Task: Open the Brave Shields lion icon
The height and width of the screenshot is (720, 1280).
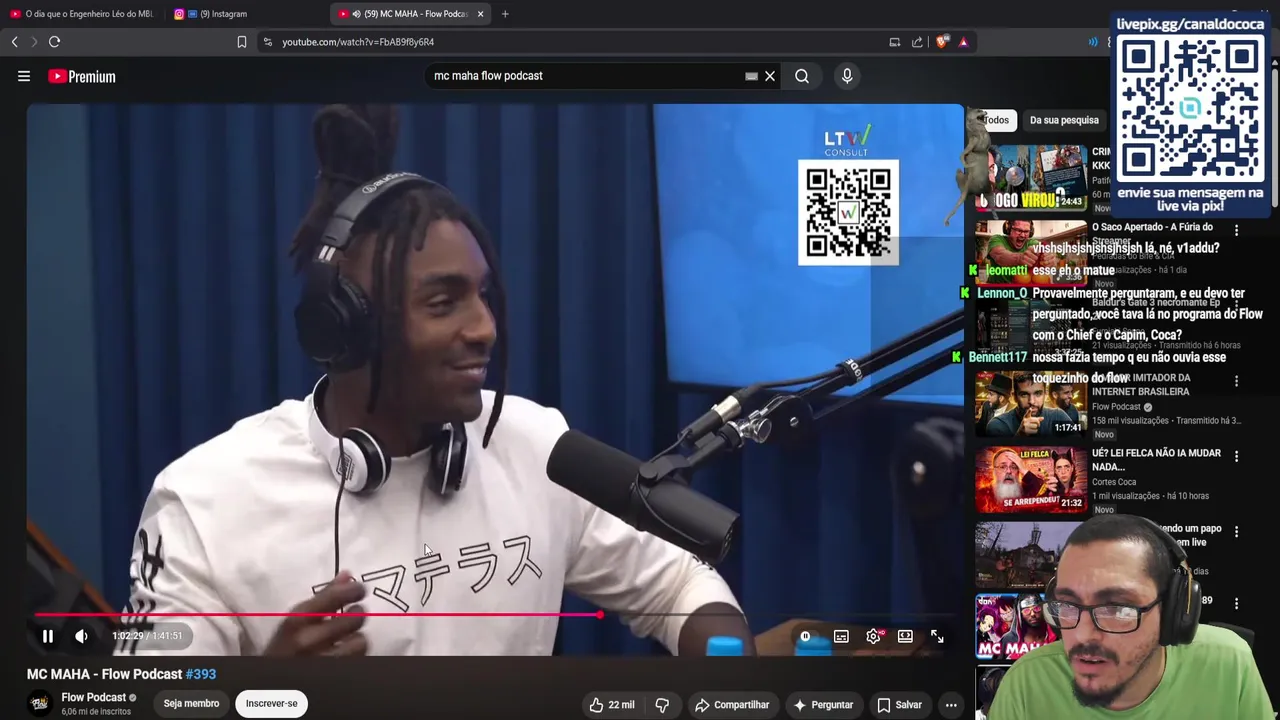Action: point(942,42)
